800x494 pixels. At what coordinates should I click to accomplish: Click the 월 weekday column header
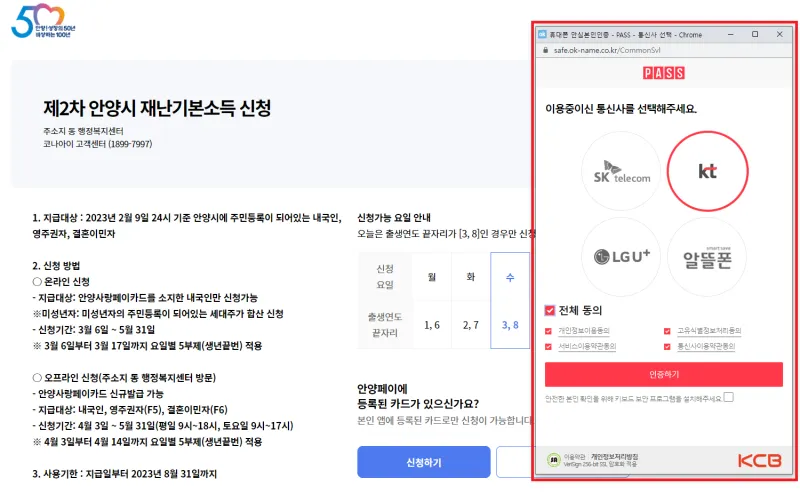pyautogui.click(x=432, y=277)
